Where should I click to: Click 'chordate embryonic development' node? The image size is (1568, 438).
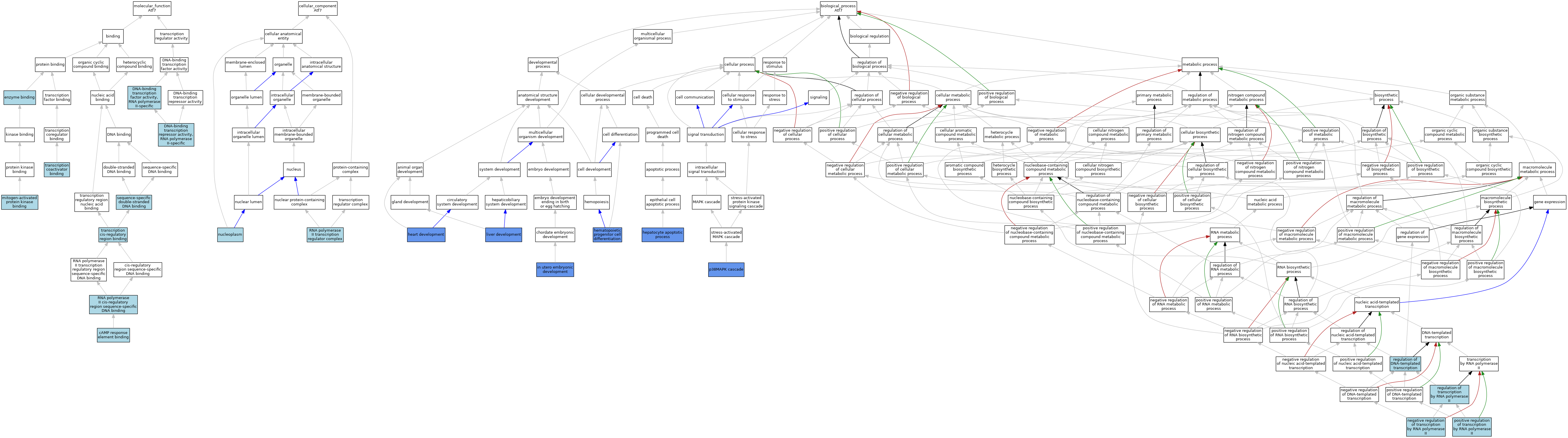(555, 235)
